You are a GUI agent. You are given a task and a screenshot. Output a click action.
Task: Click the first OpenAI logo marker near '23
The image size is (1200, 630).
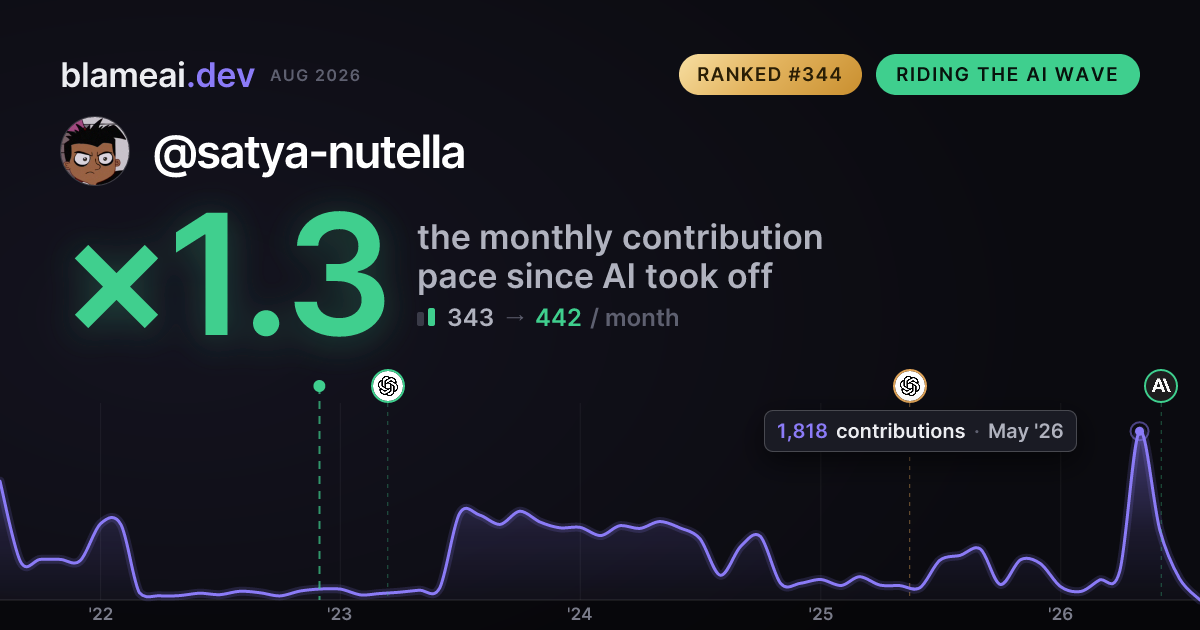click(388, 386)
